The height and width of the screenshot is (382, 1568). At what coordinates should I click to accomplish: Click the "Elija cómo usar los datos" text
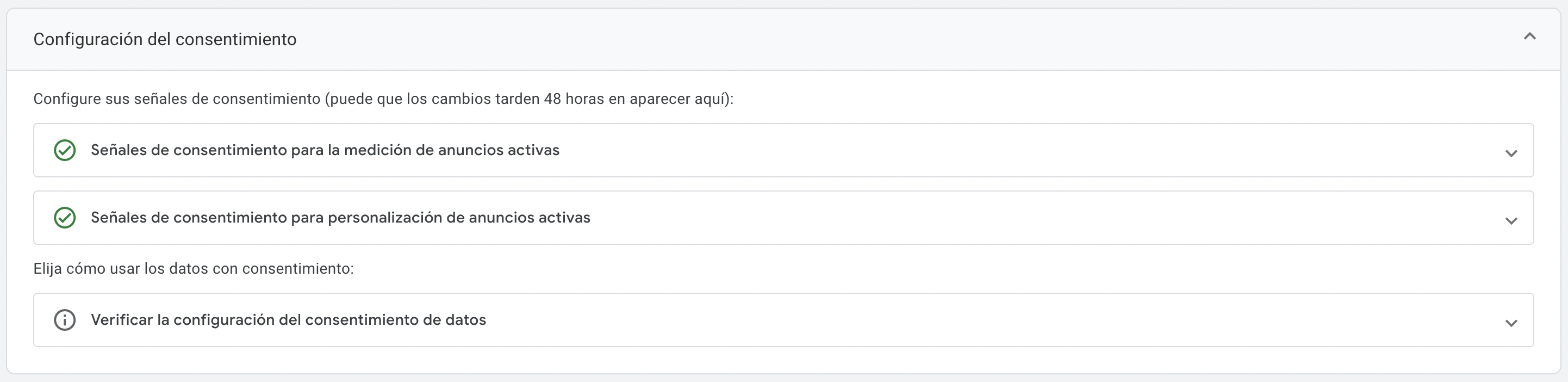tap(193, 269)
